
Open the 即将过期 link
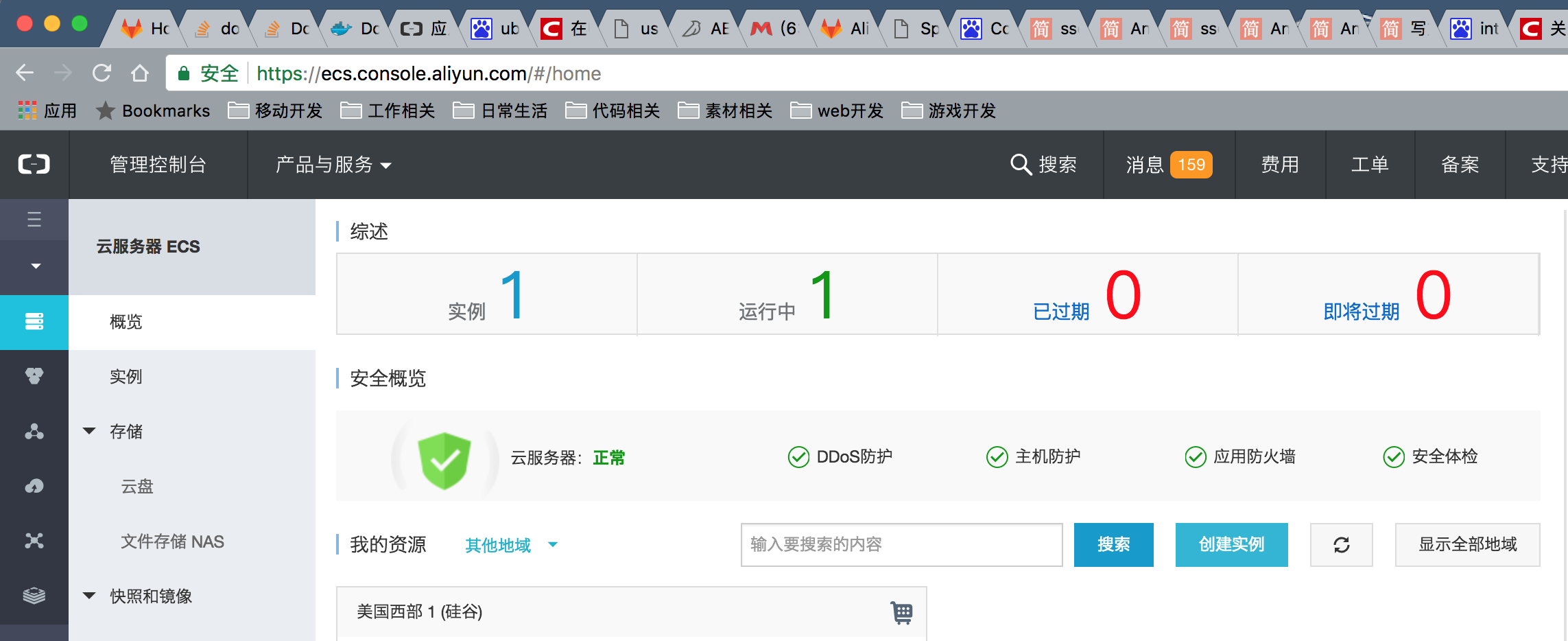[1362, 312]
